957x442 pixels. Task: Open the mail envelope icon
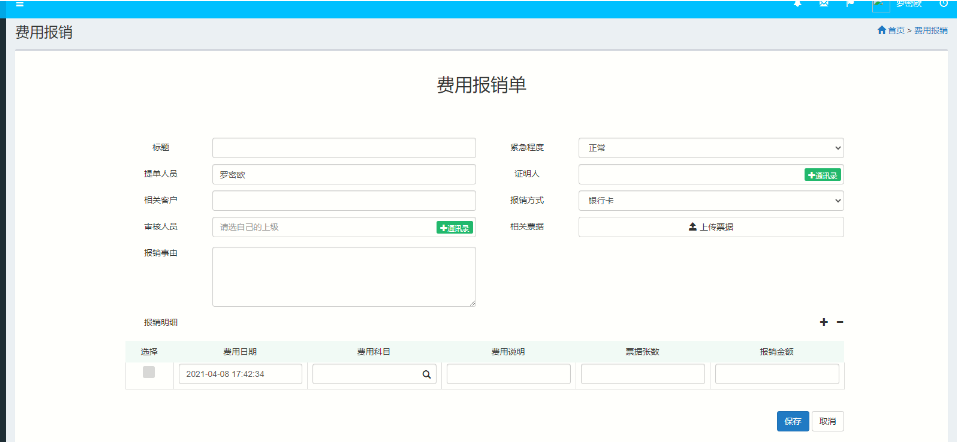pos(824,4)
